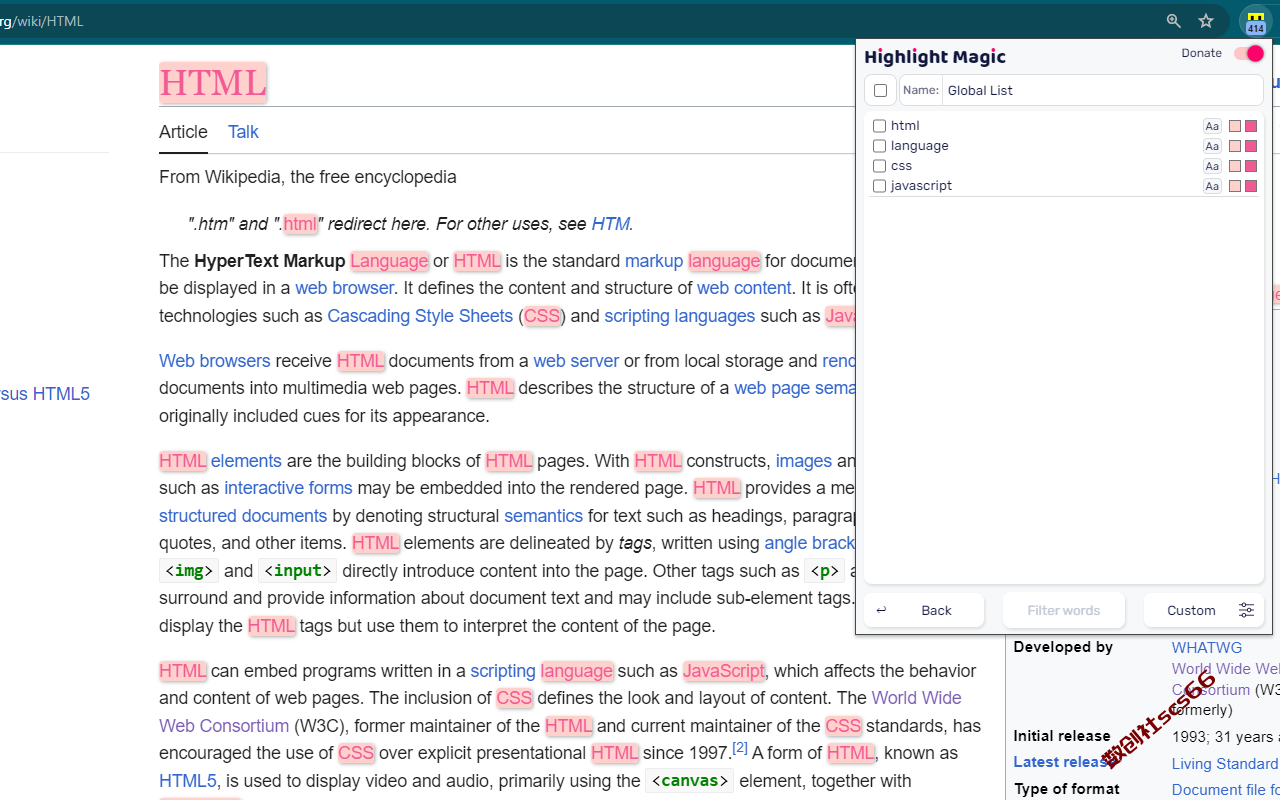Click the Highlight Magic logo title

pyautogui.click(x=935, y=57)
